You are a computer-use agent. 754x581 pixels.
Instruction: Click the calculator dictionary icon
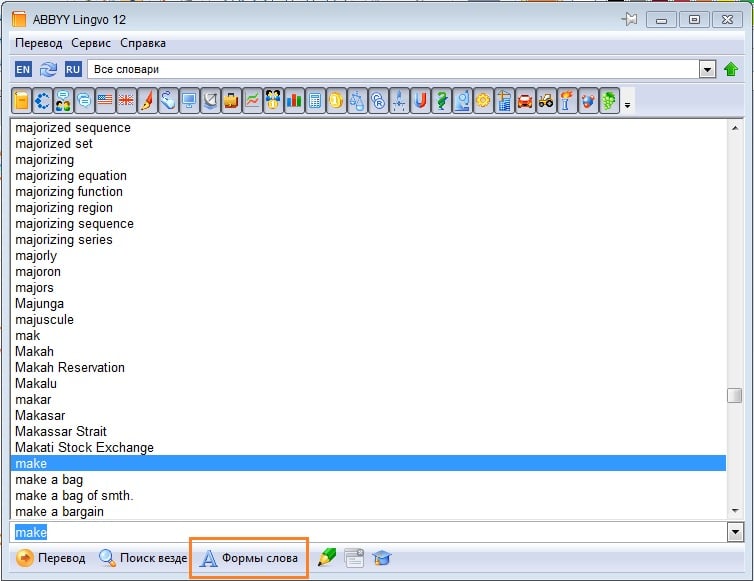(315, 101)
